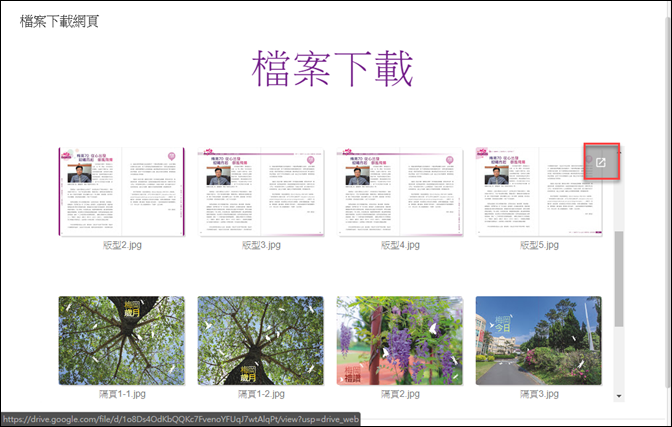Viewport: 672px width, 427px height.
Task: Click the 版型4.jpg file name
Action: (400, 245)
